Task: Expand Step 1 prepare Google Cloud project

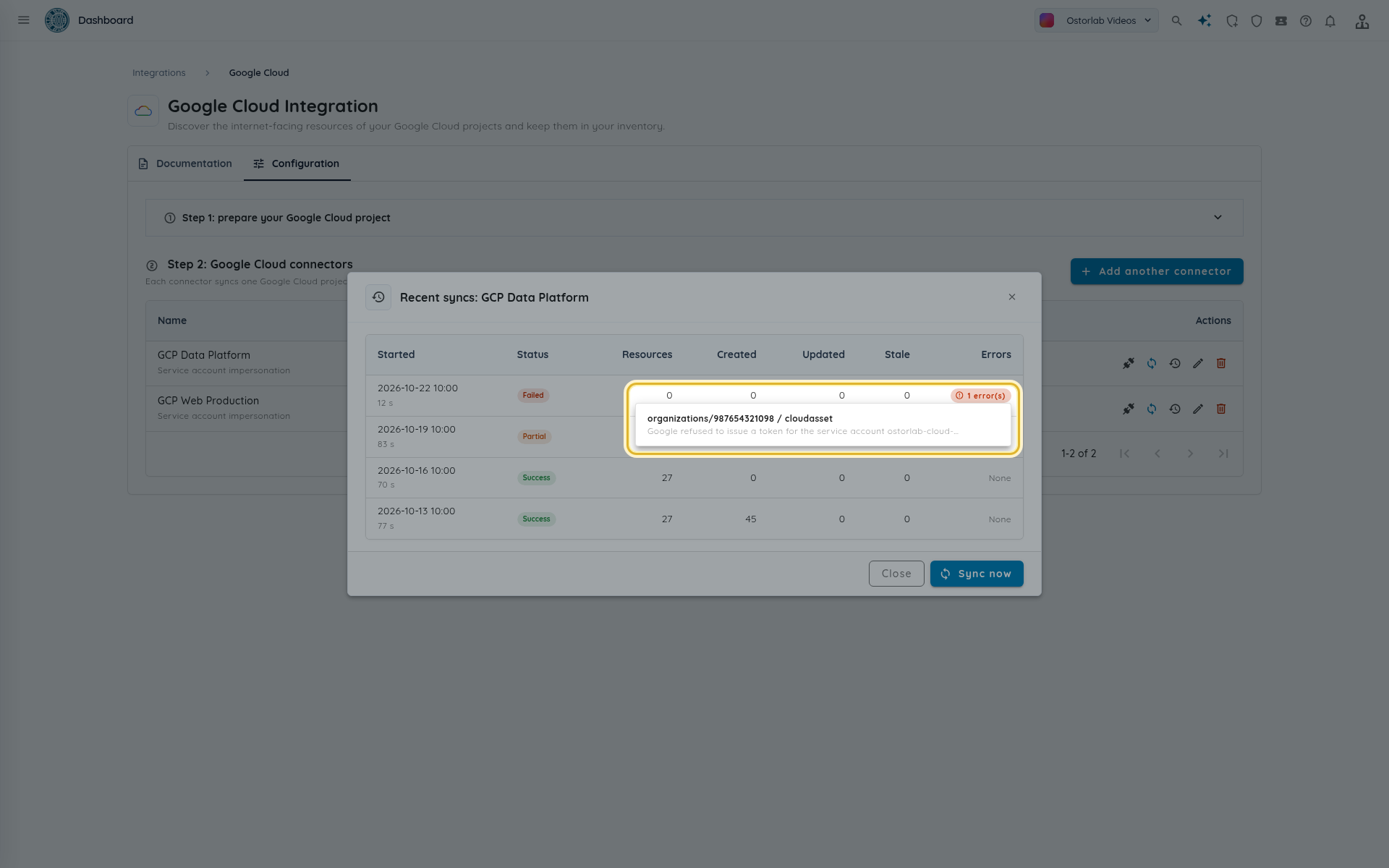Action: click(x=694, y=218)
